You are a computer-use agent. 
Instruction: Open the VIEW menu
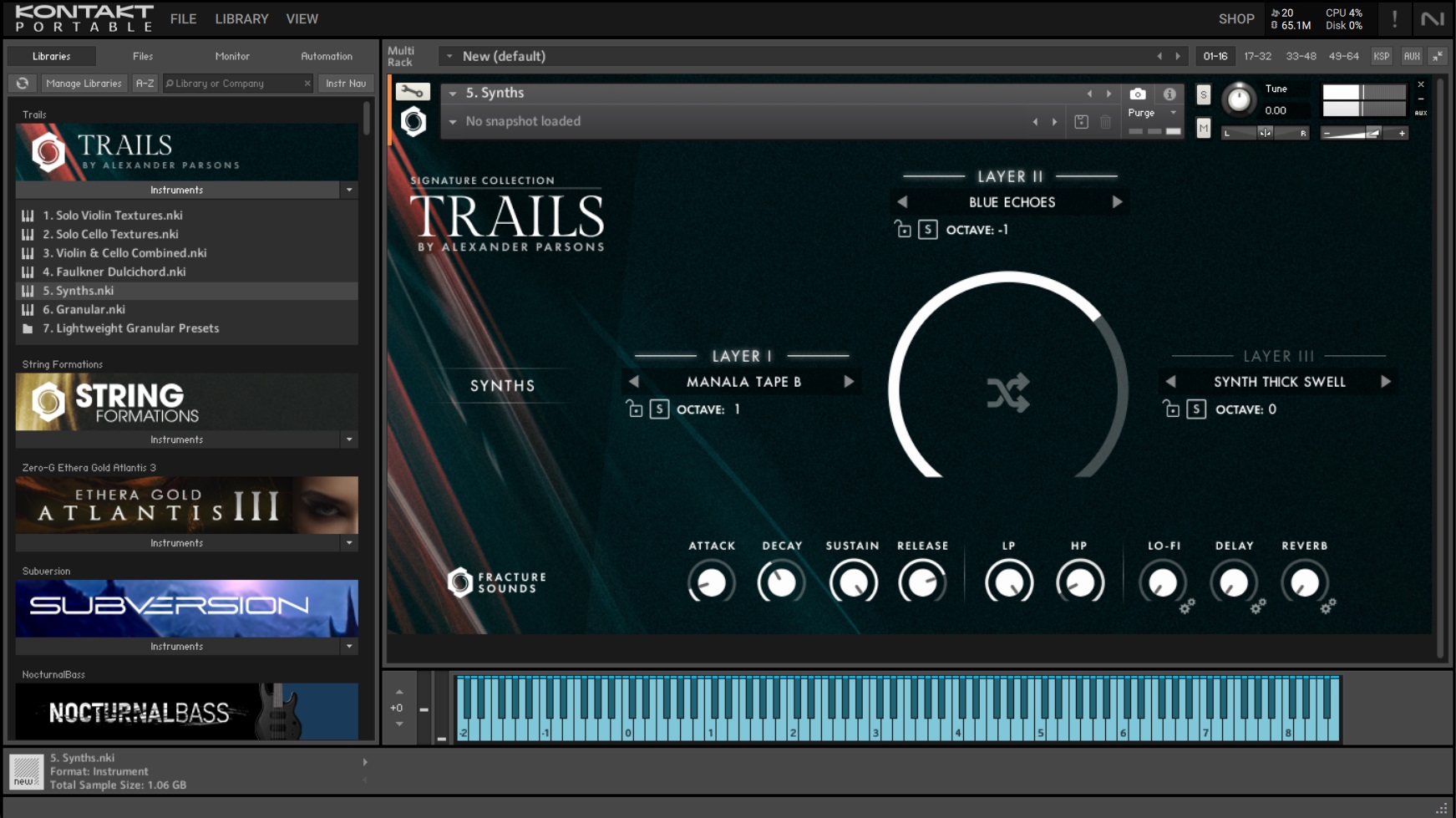(302, 19)
